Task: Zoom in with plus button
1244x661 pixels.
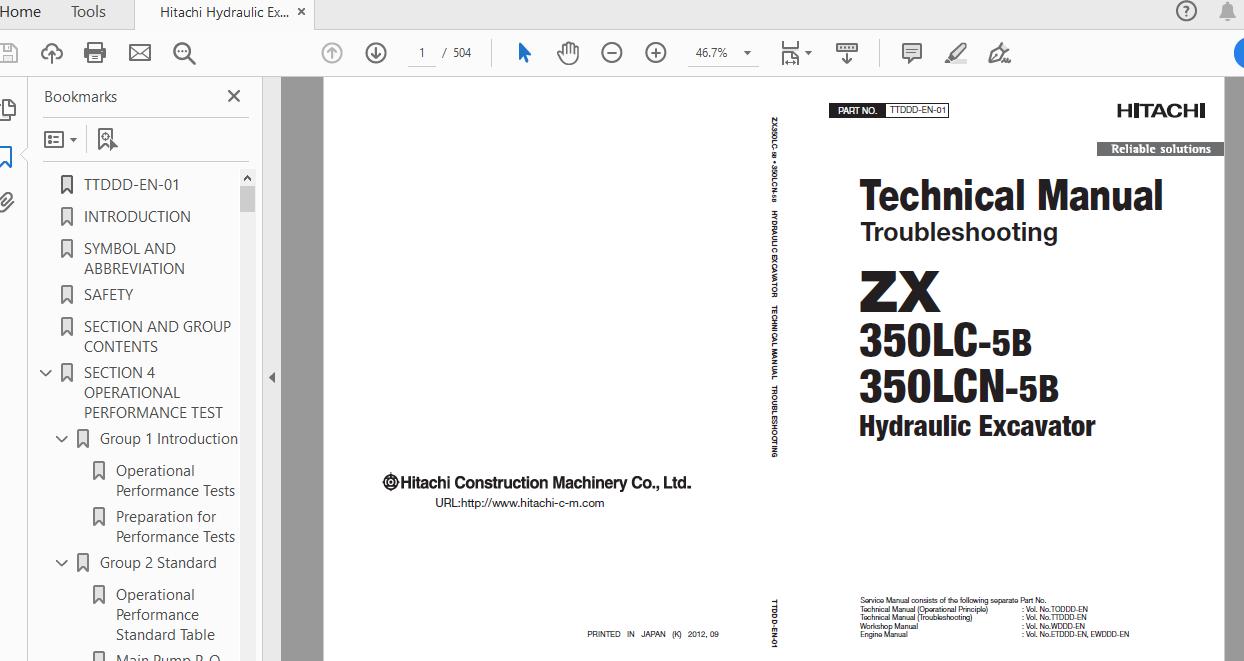Action: (656, 53)
